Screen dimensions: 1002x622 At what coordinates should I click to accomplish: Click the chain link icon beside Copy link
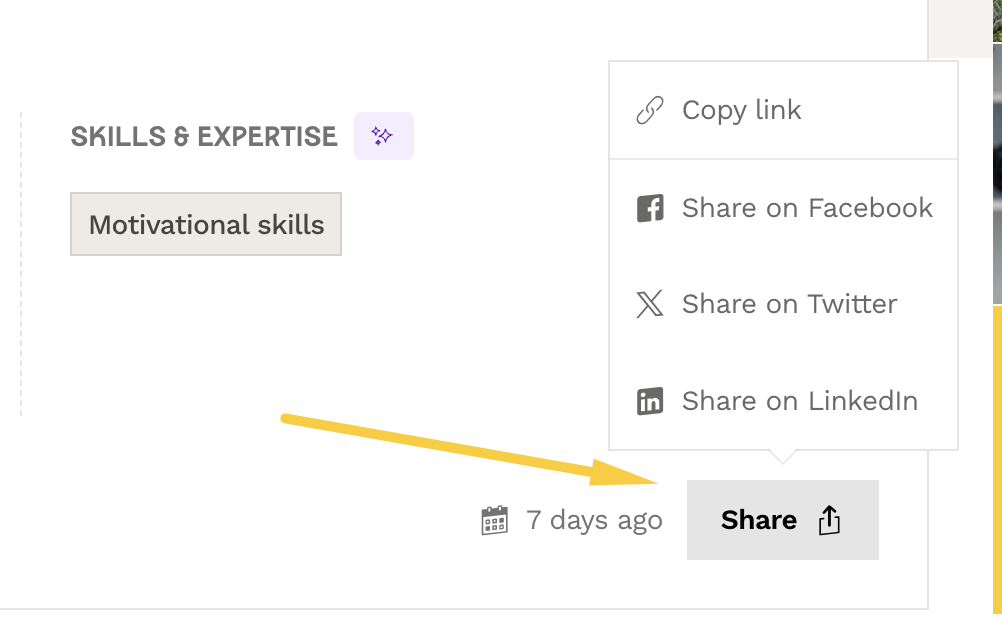coord(650,110)
